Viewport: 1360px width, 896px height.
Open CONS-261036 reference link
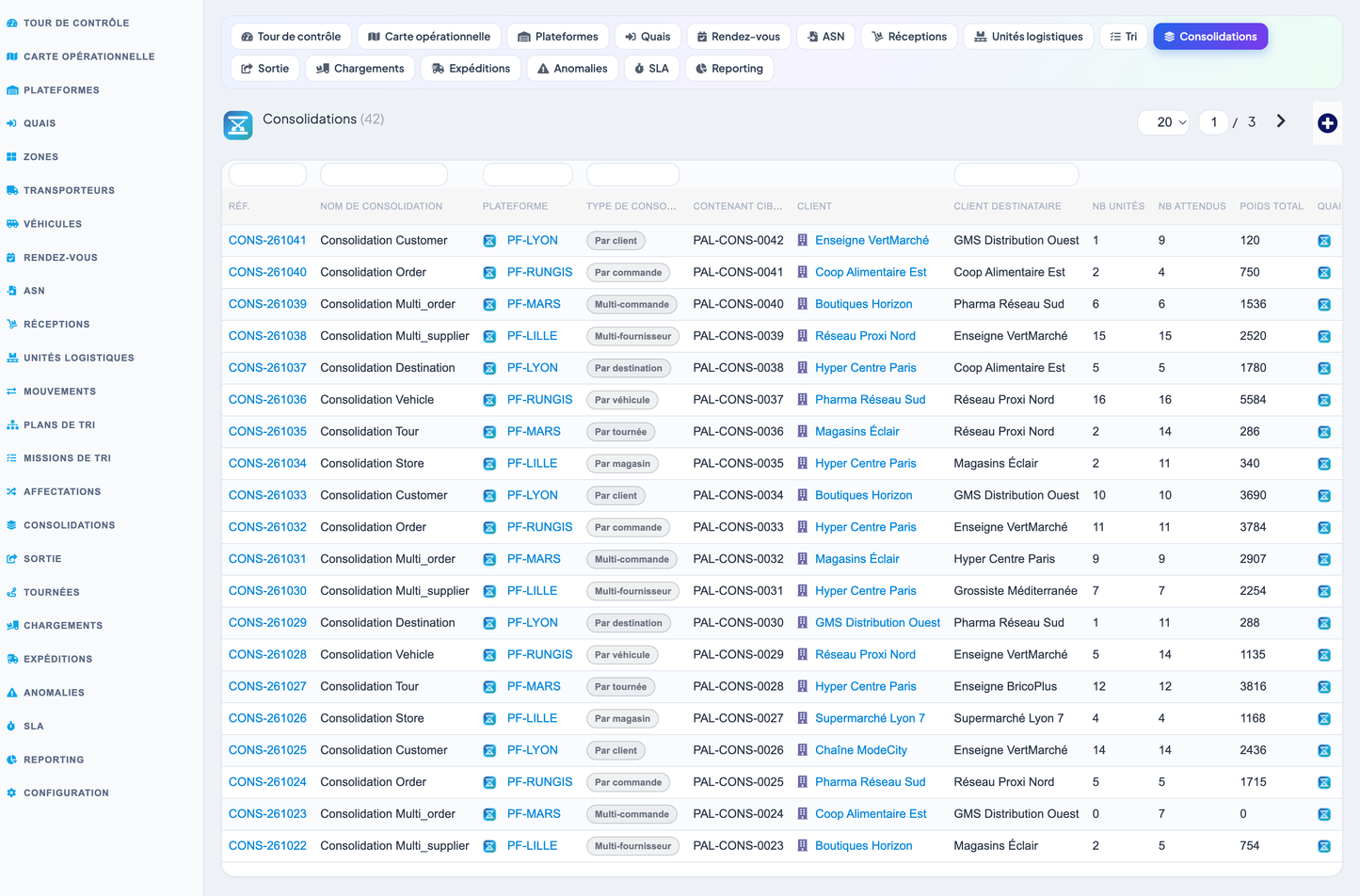pos(267,399)
